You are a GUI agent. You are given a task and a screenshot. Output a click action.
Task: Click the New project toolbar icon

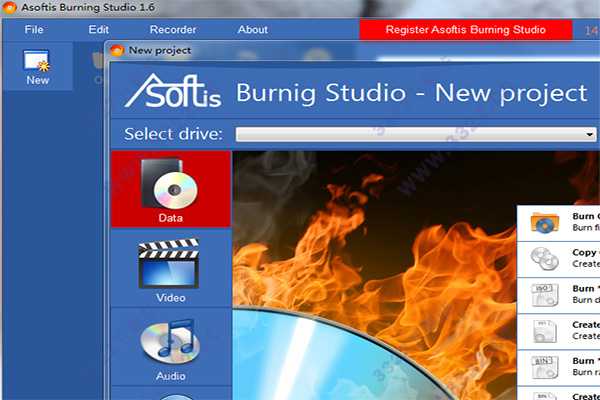click(37, 66)
